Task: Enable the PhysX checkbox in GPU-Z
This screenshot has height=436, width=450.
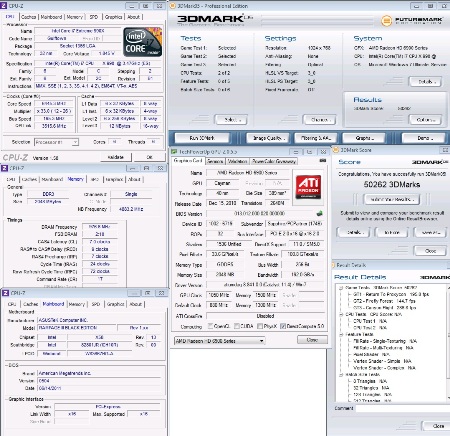Action: pyautogui.click(x=260, y=326)
